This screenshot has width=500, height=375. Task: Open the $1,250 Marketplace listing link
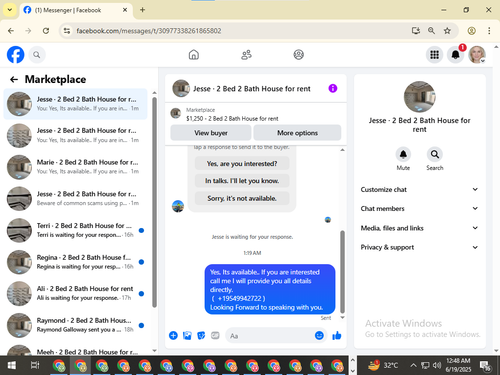pyautogui.click(x=232, y=118)
